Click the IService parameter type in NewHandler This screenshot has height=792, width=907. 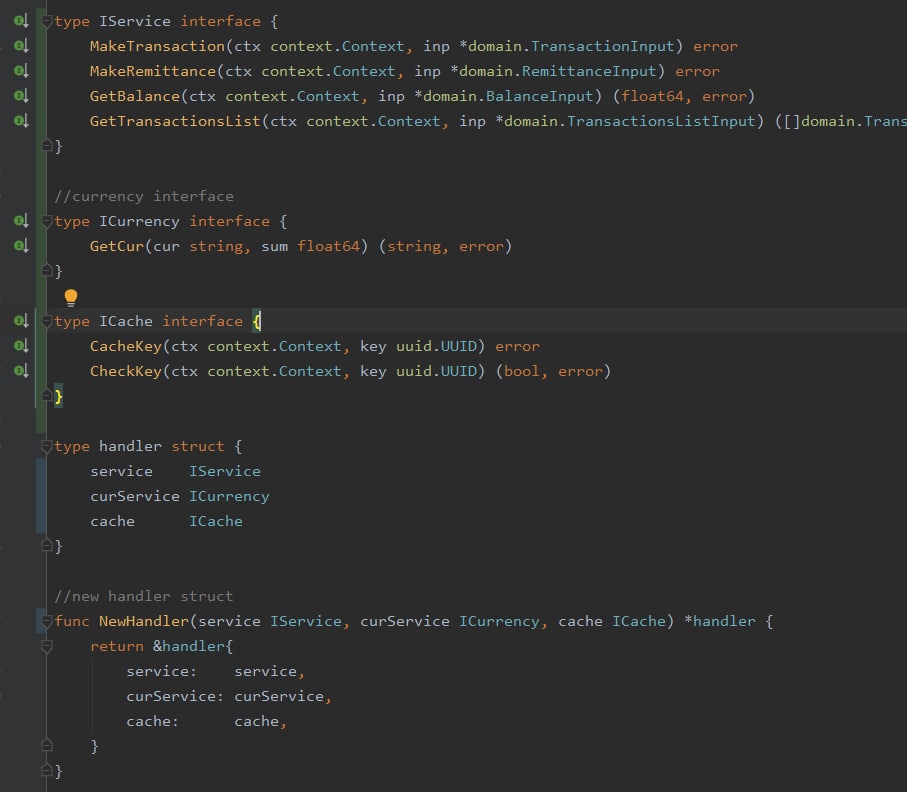click(305, 621)
